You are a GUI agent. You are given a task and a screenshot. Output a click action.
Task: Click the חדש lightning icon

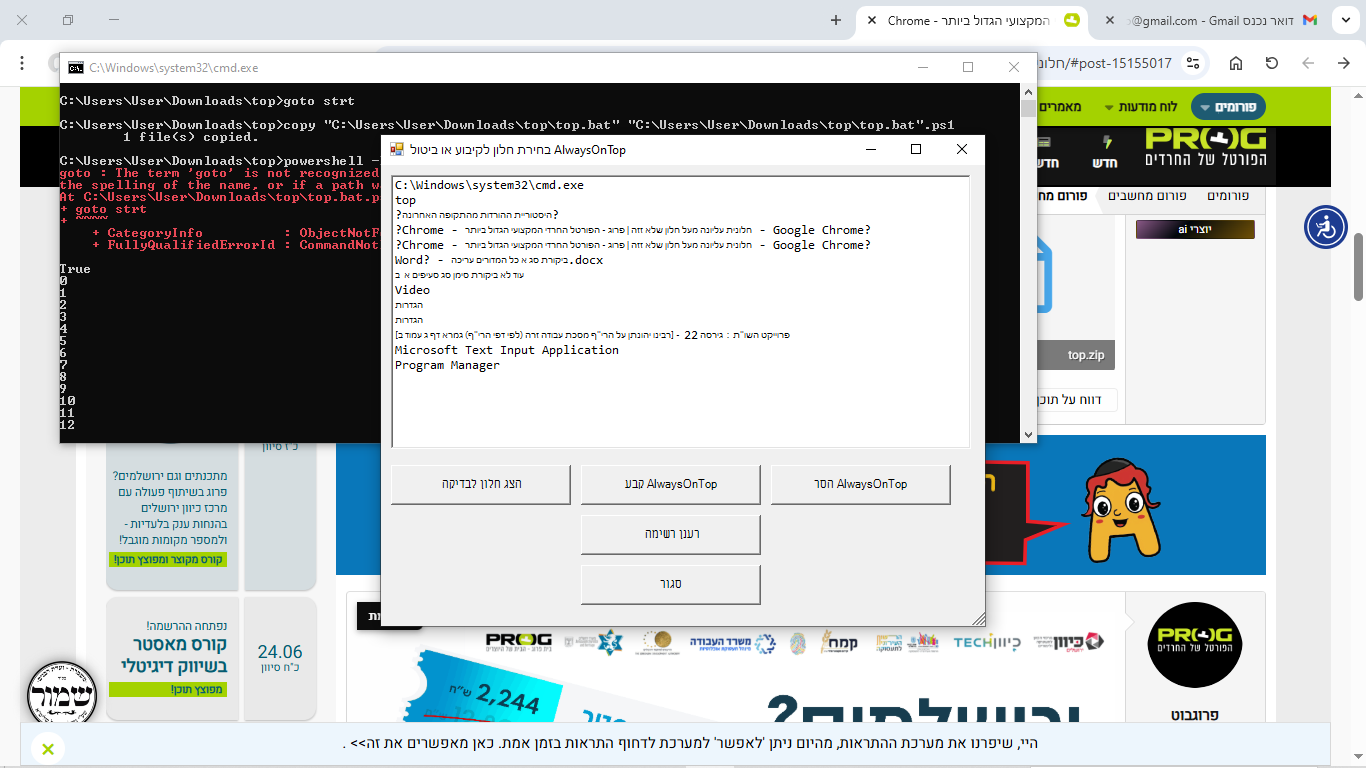1107,142
